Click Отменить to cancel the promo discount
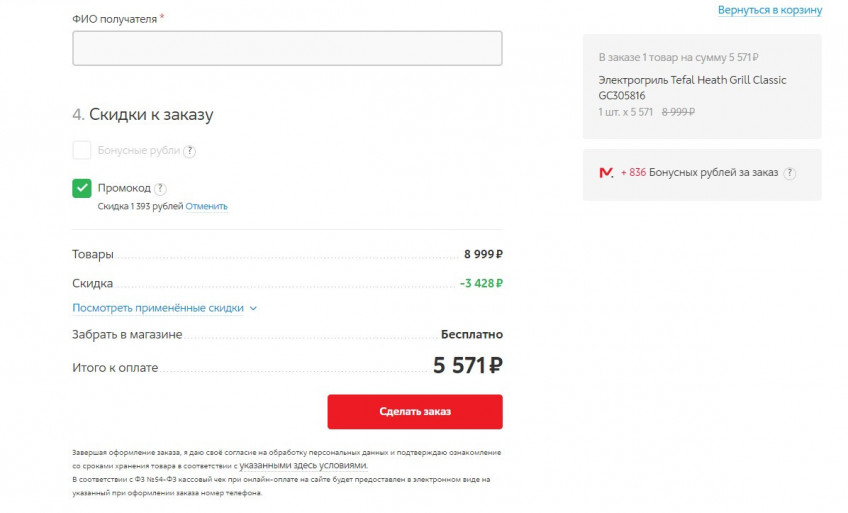 206,206
